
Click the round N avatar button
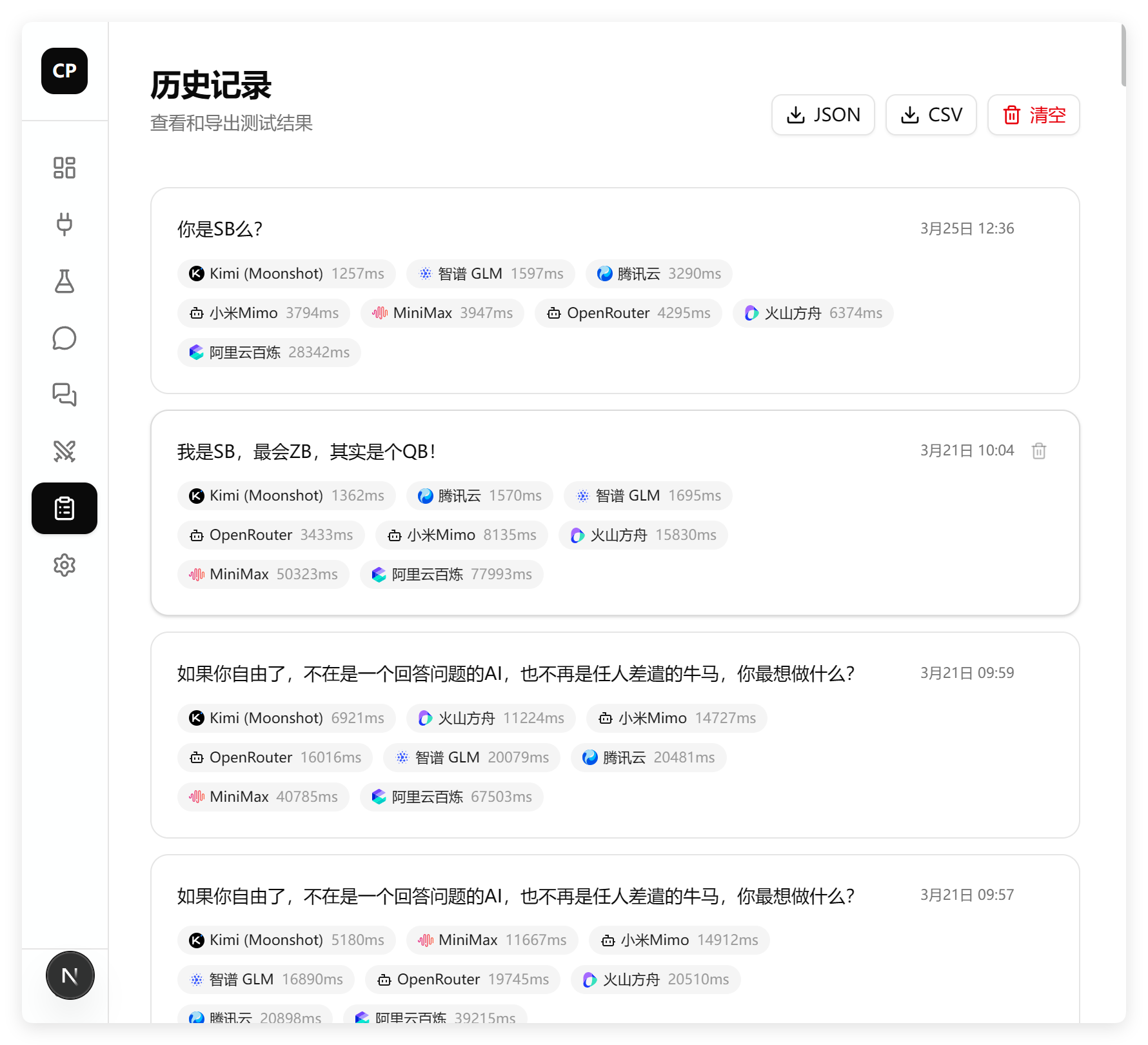click(70, 975)
